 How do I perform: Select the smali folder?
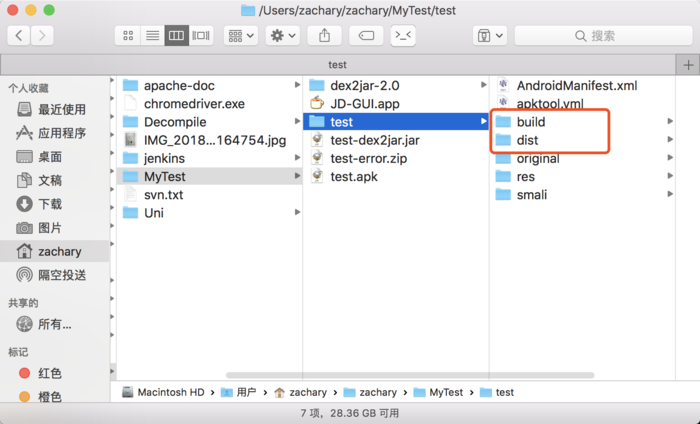pos(583,195)
